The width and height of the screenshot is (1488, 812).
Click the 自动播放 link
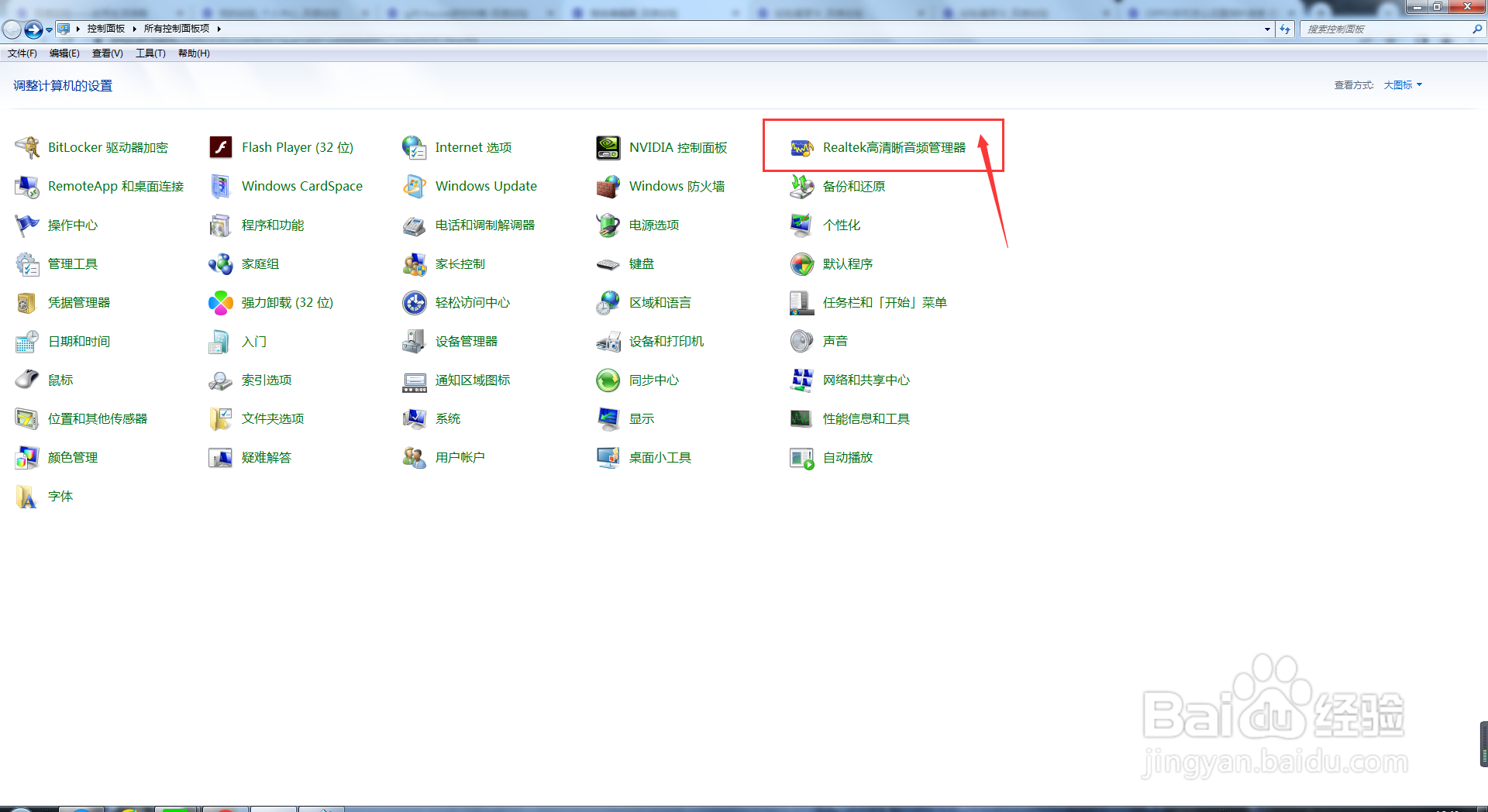click(848, 457)
